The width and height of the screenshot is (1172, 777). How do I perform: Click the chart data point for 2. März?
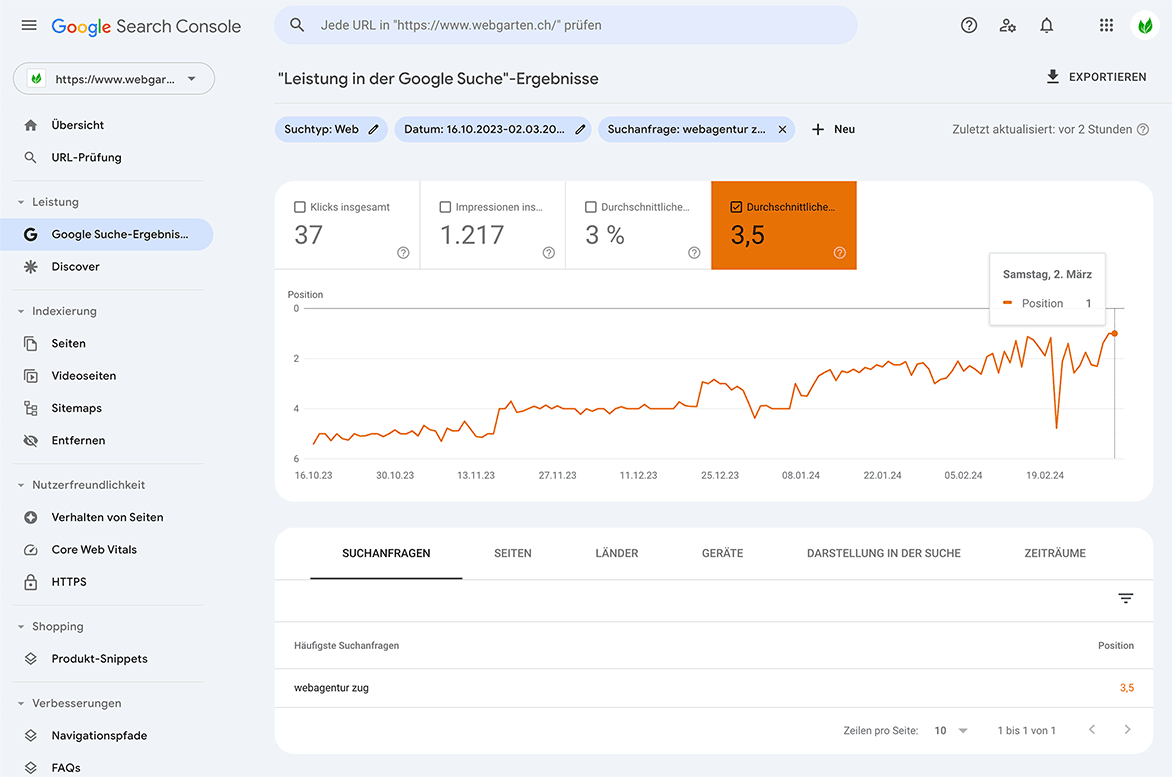point(1114,333)
